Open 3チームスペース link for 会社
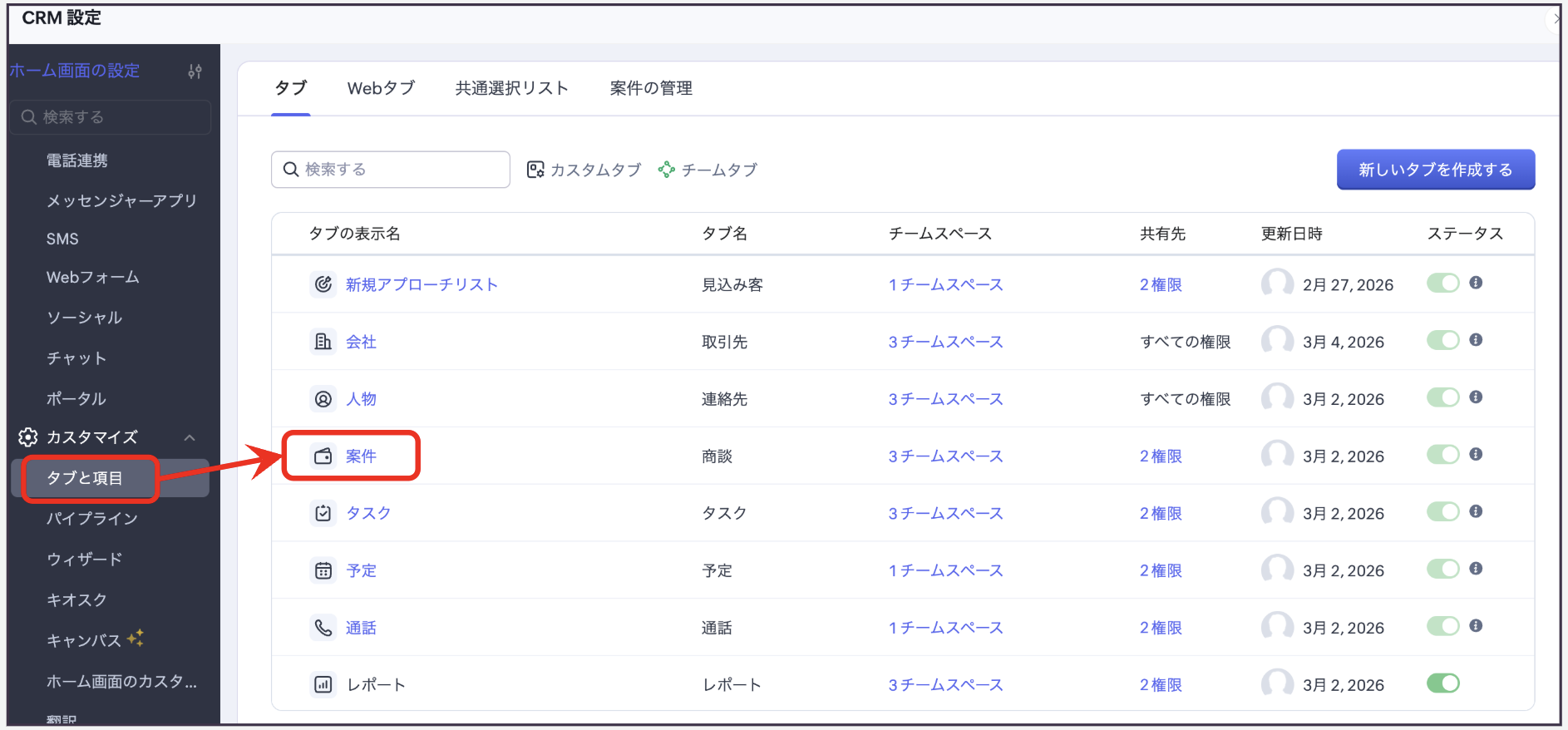The height and width of the screenshot is (730, 1568). click(x=945, y=342)
